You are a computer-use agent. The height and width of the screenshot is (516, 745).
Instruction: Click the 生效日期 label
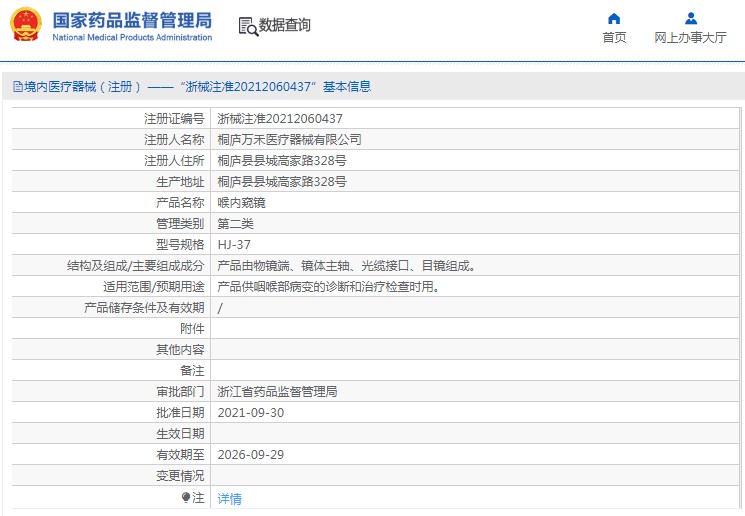[180, 433]
